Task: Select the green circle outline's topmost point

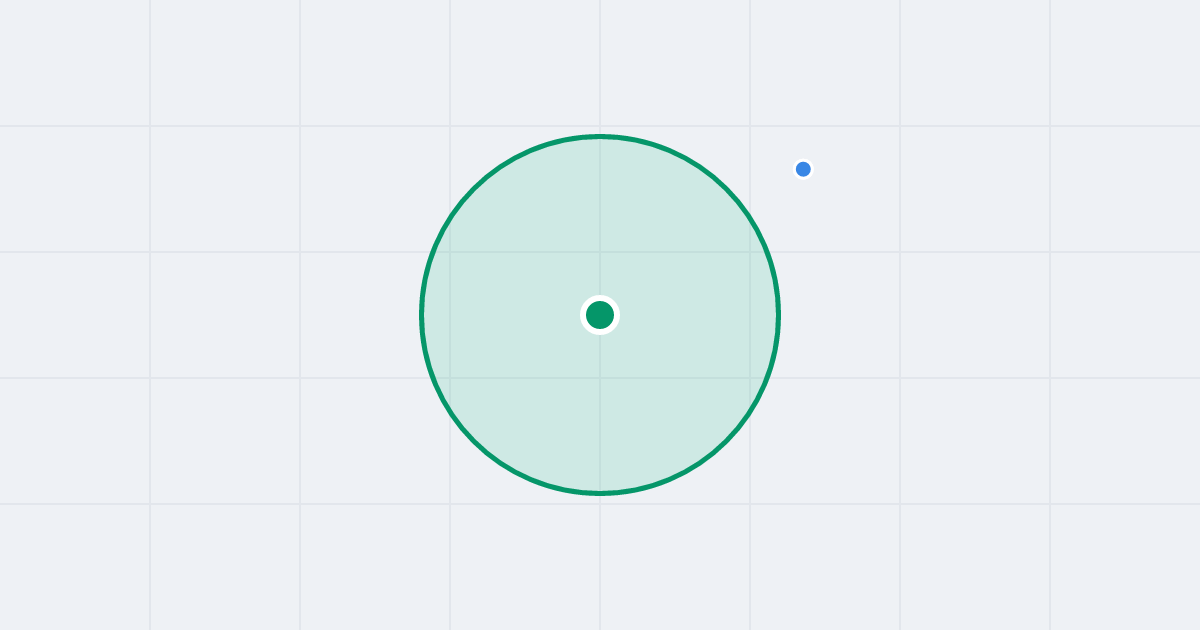Action: 600,136
